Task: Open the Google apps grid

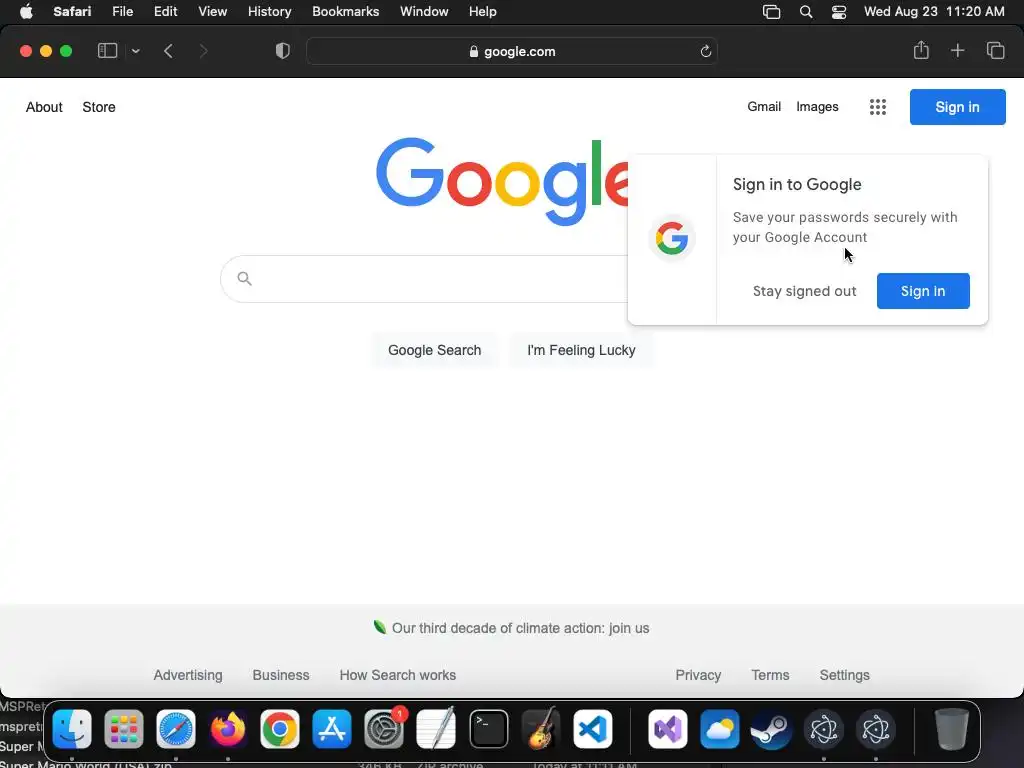Action: point(878,107)
